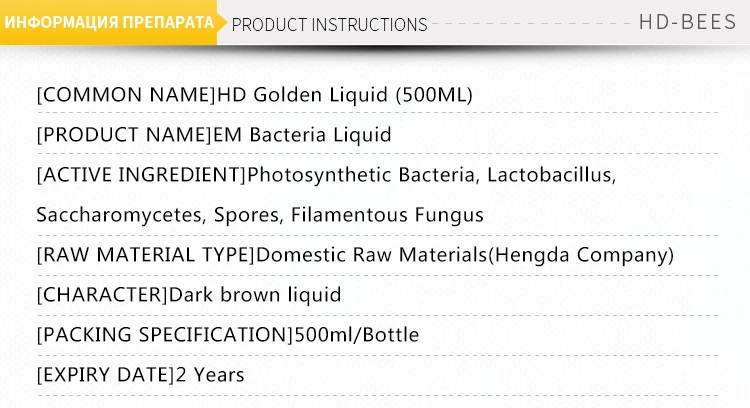Select the Dark brown liquid text
The height and width of the screenshot is (408, 750).
255,295
